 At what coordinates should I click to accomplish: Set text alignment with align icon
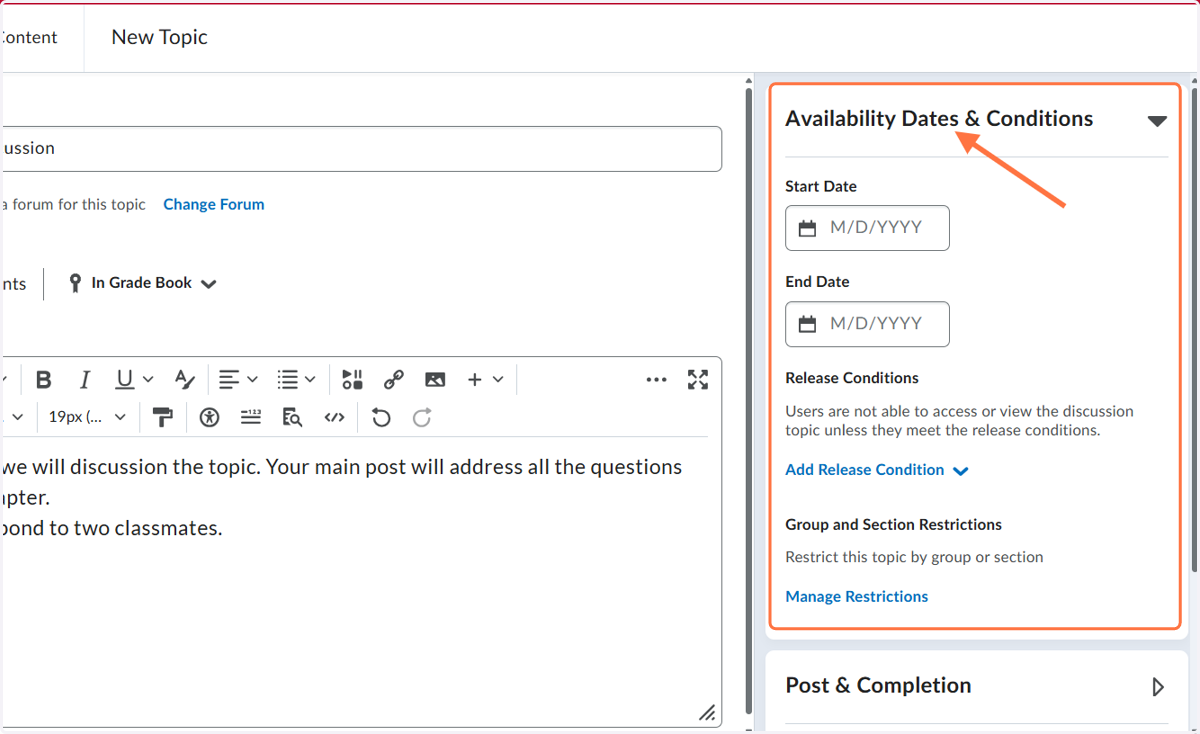pos(229,380)
